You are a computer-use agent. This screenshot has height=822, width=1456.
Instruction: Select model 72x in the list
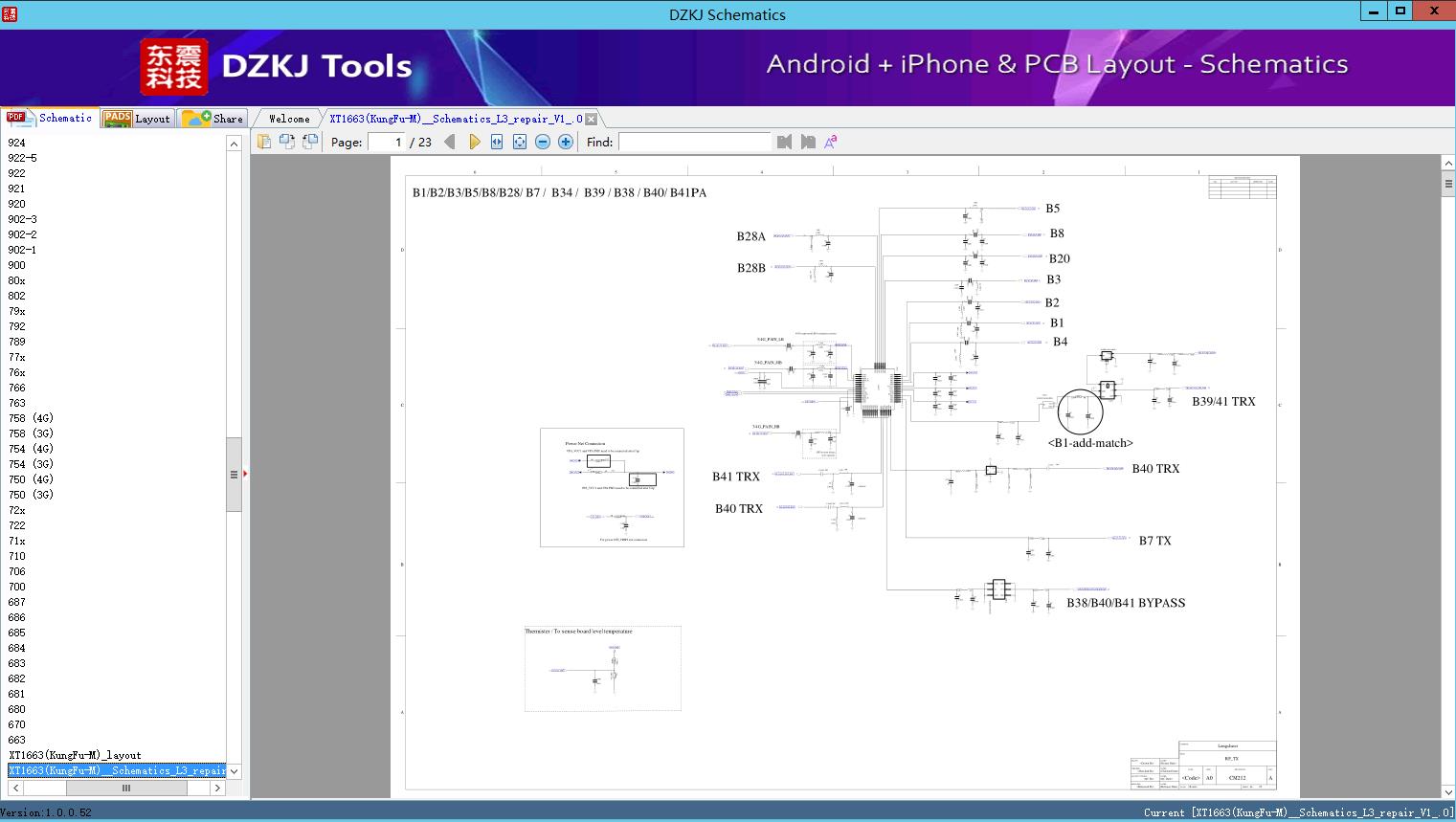coord(17,510)
